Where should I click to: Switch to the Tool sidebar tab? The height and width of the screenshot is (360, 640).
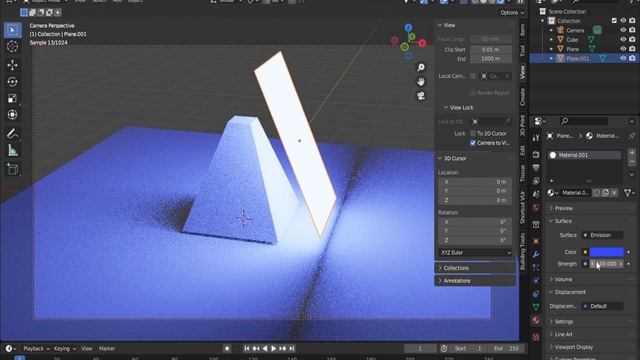(523, 51)
